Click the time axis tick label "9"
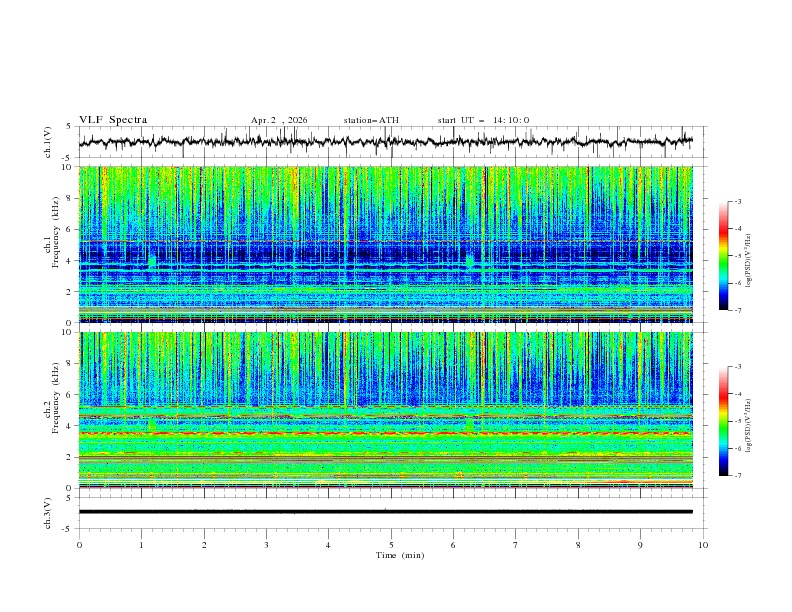Viewport: 792px width, 612px height. (640, 545)
